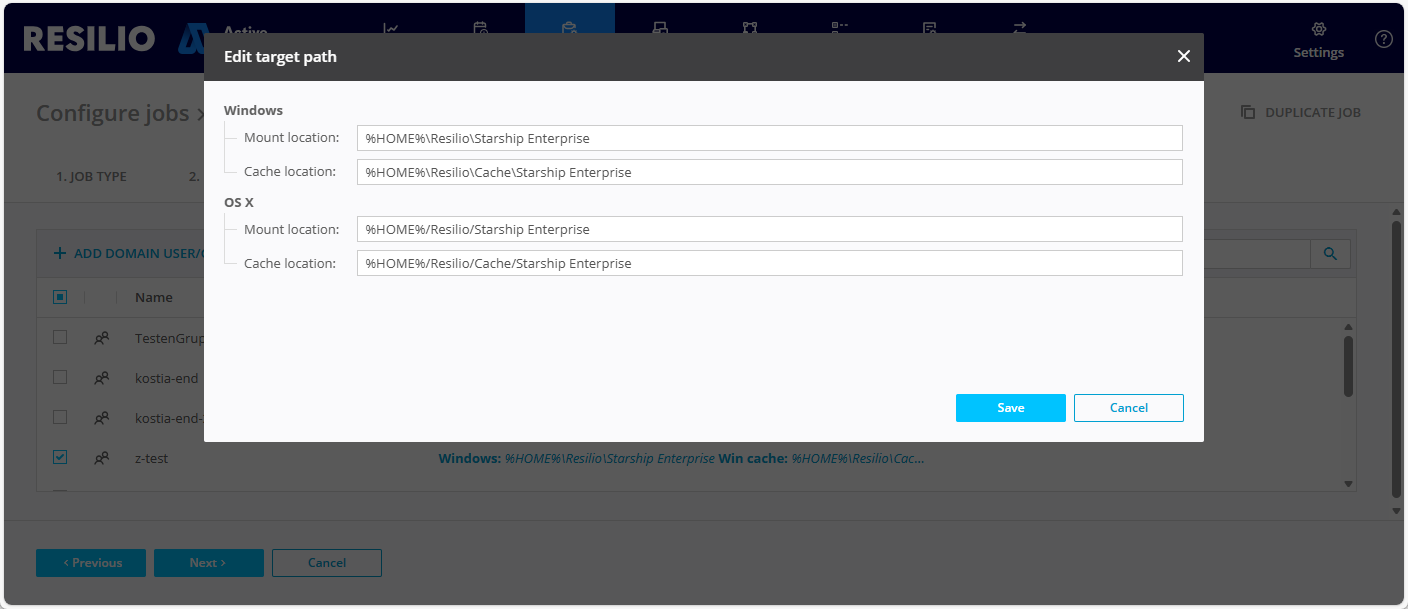Save the target path changes
1408x609 pixels.
click(x=1010, y=408)
